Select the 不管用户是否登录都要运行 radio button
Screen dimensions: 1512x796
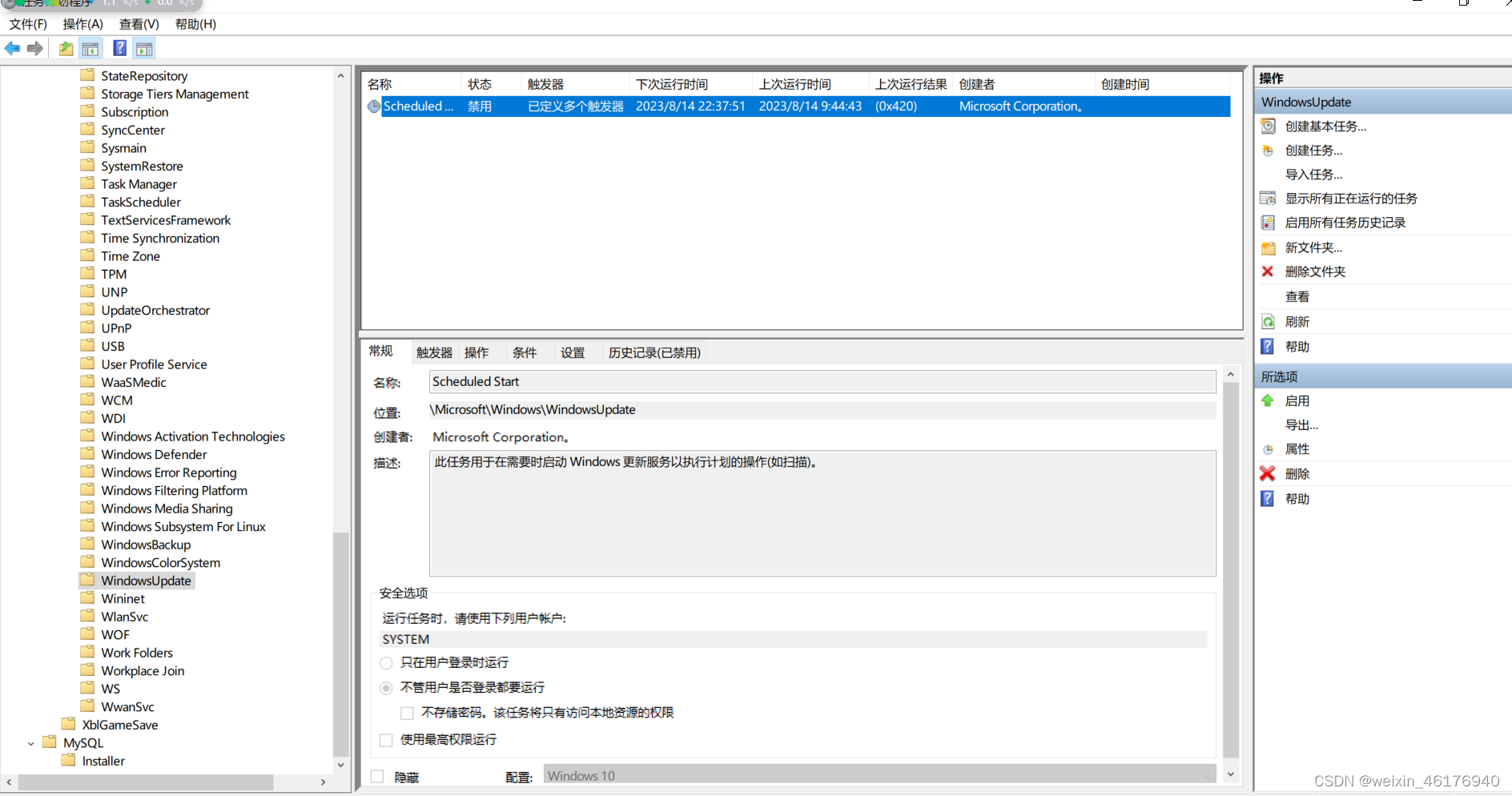point(387,688)
